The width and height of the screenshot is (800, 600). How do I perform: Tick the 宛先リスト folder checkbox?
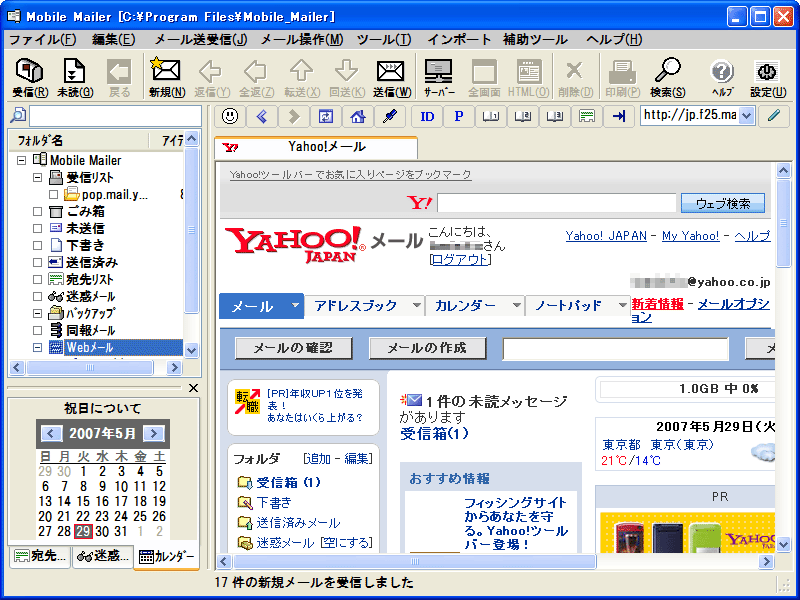[x=37, y=279]
